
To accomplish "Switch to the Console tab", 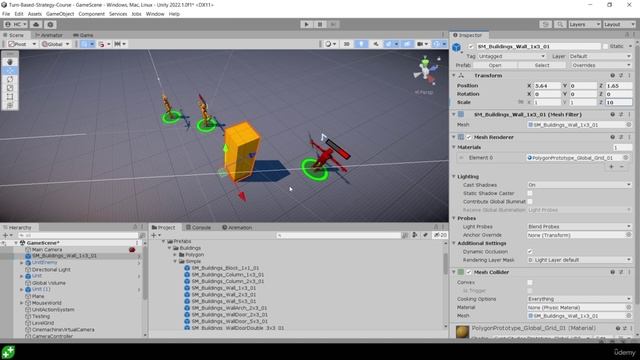I will [198, 227].
